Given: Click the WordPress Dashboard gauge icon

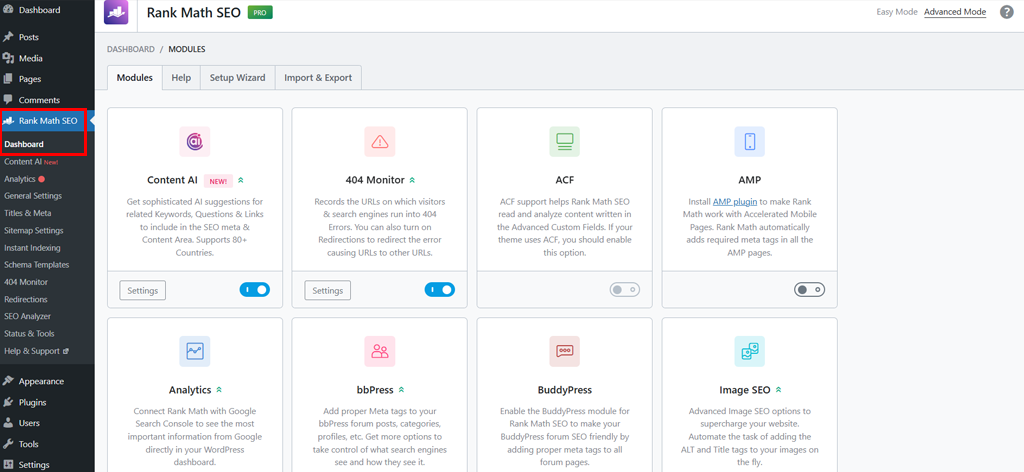Looking at the screenshot, I should click(8, 10).
